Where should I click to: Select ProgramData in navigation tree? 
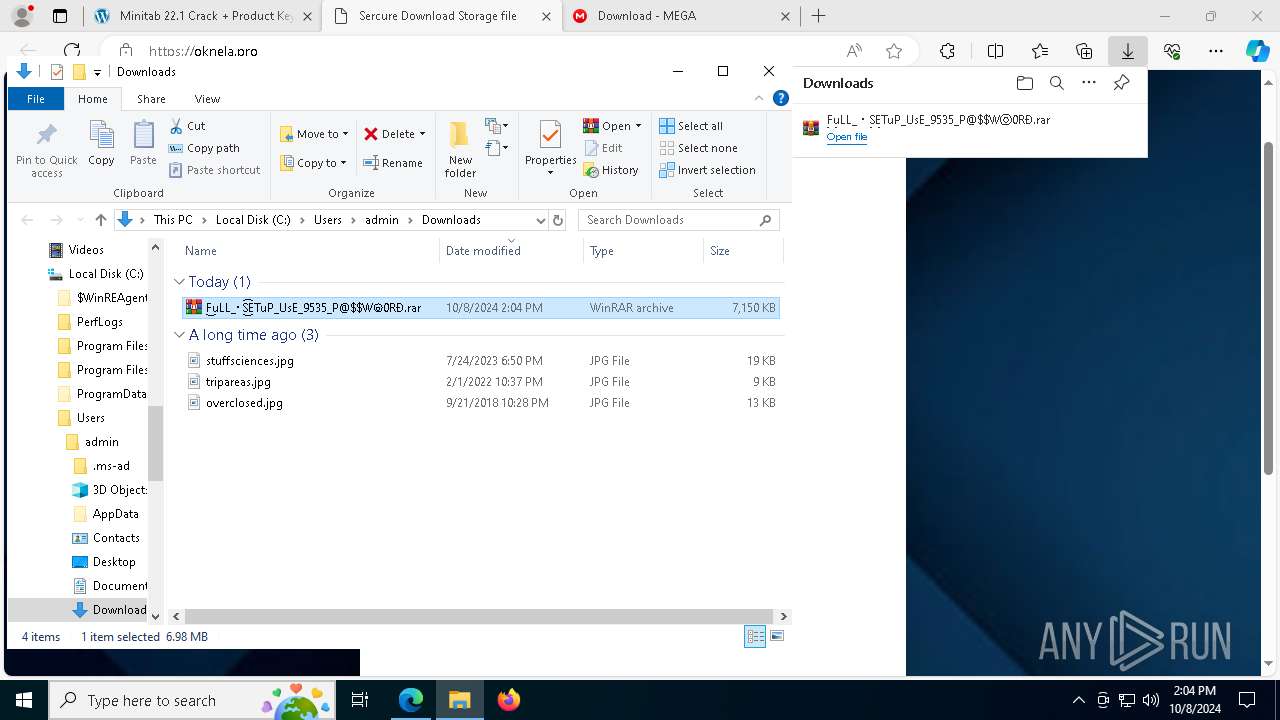[x=111, y=394]
